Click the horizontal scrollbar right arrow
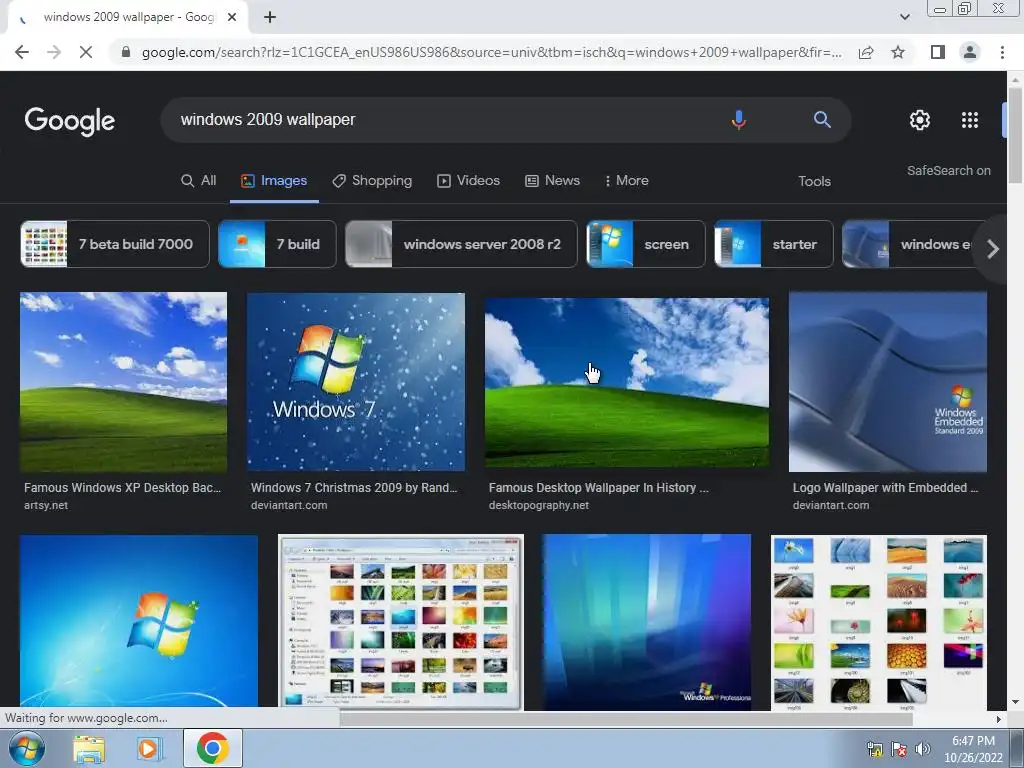 [998, 719]
